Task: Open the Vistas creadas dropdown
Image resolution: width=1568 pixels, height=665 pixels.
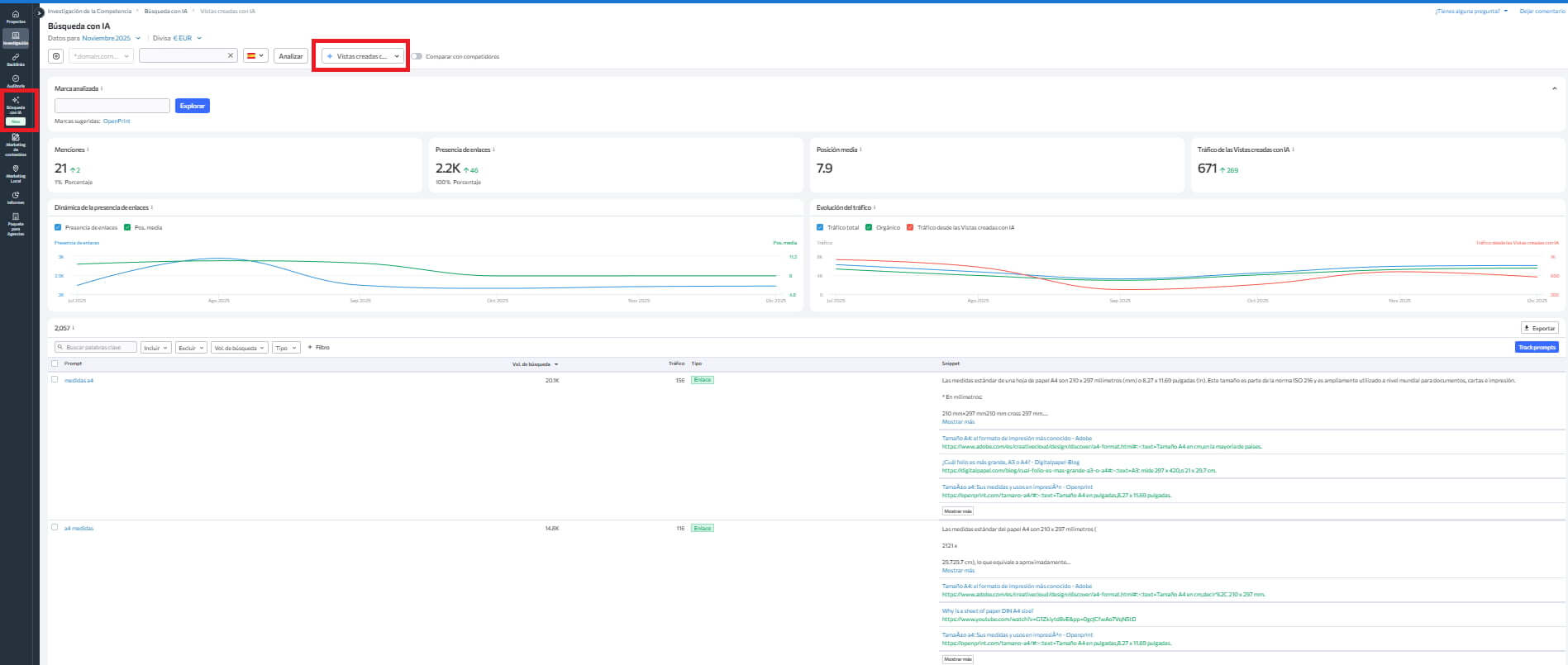Action: click(x=363, y=56)
